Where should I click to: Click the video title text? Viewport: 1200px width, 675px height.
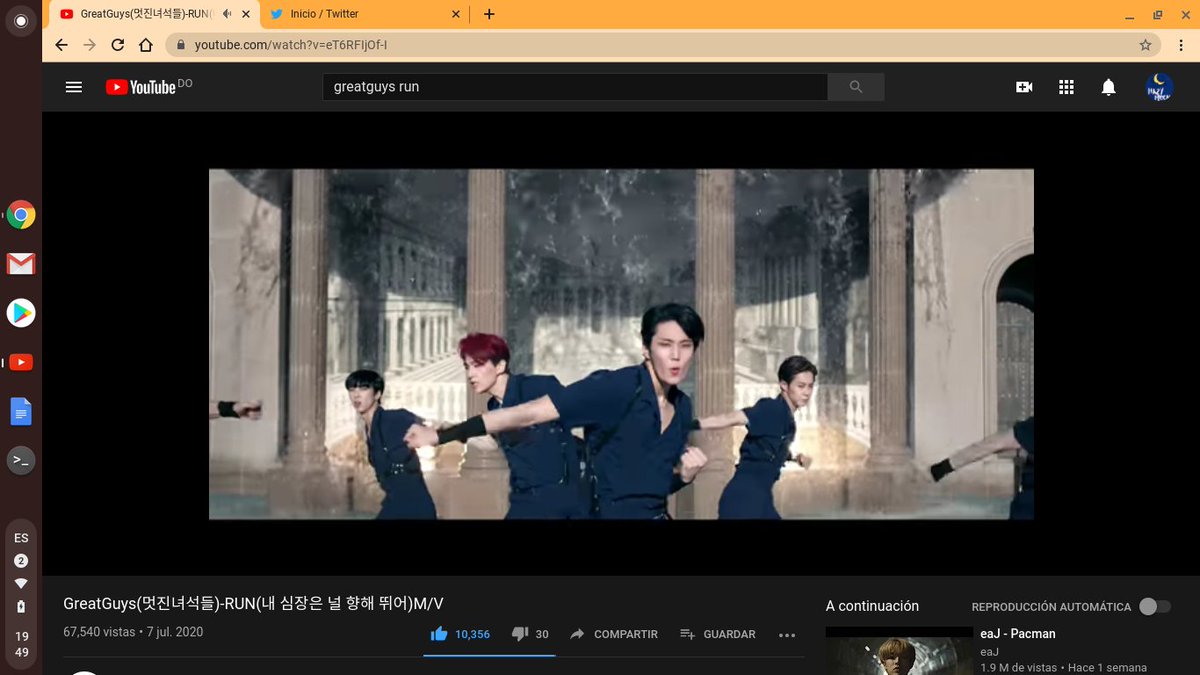[x=253, y=604]
